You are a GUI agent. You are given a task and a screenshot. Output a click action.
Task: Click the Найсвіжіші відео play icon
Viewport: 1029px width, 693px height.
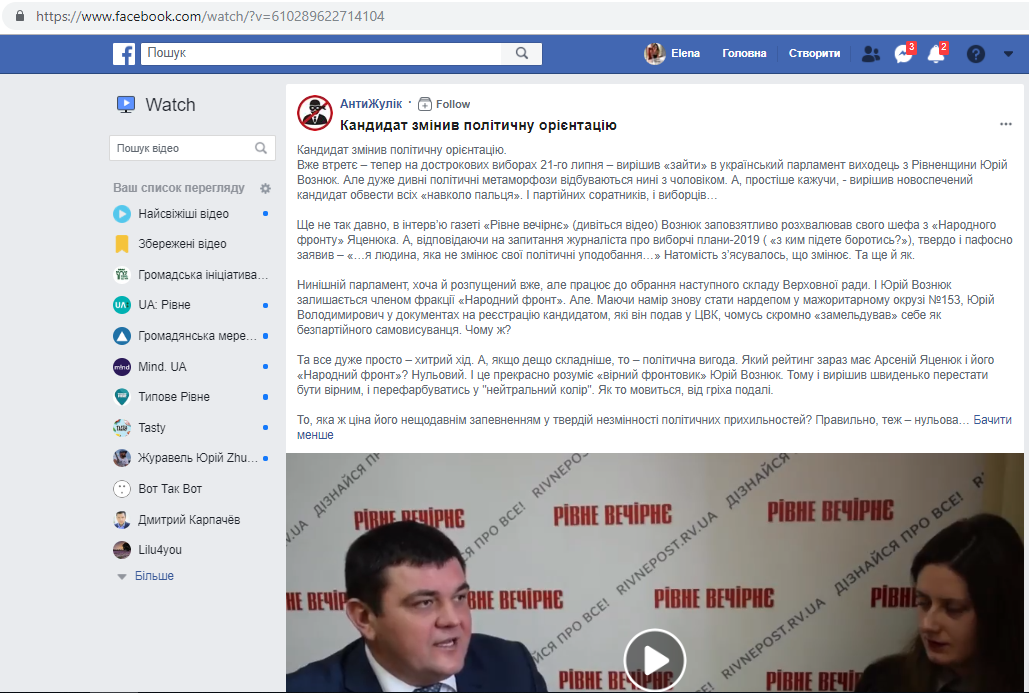coord(122,214)
